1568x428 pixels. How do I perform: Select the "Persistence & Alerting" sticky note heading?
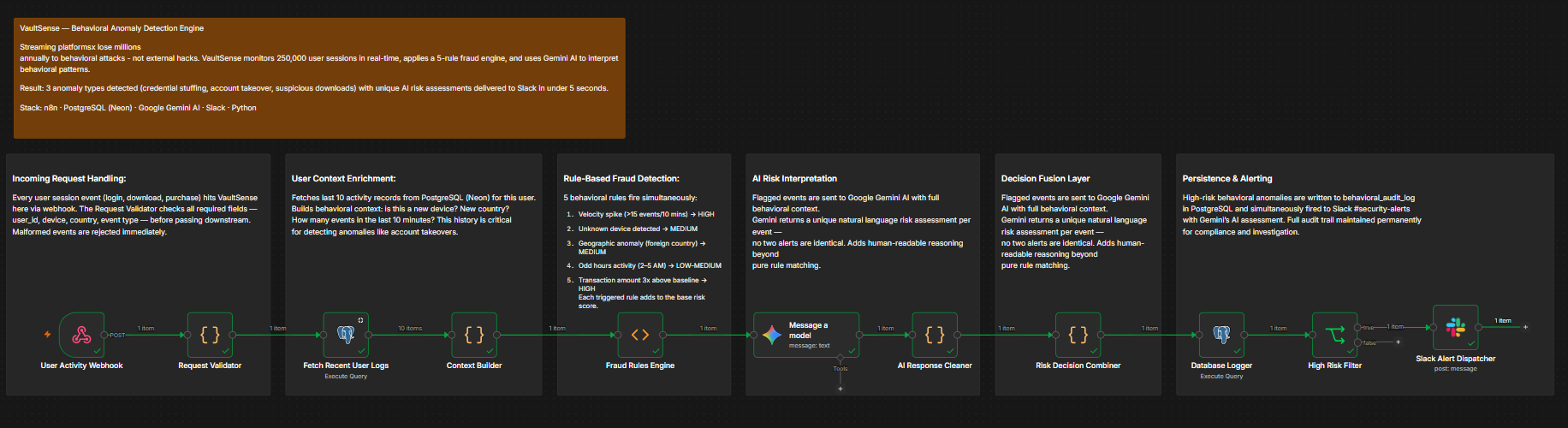point(1227,179)
